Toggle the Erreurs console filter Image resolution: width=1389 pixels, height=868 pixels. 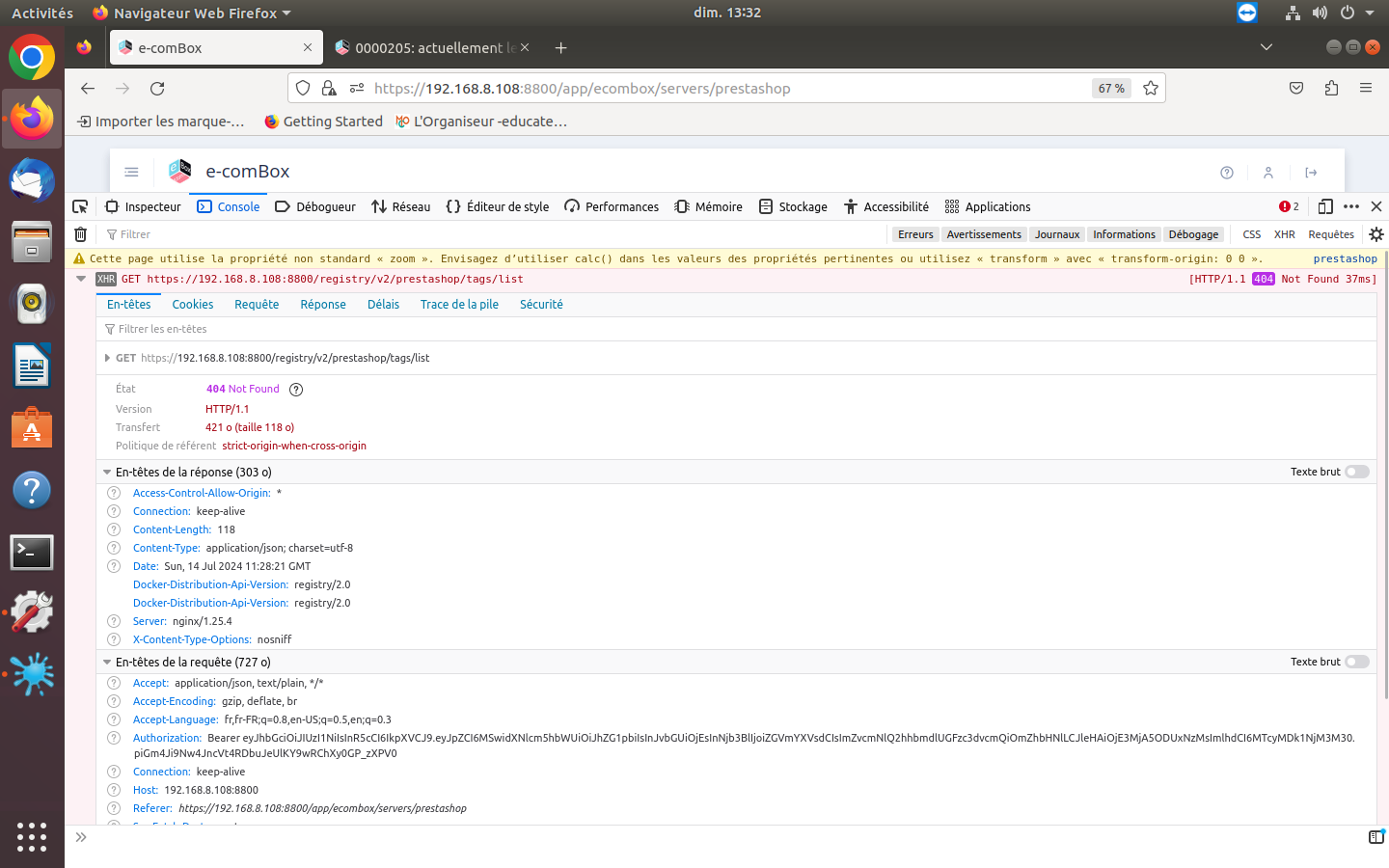coord(915,234)
